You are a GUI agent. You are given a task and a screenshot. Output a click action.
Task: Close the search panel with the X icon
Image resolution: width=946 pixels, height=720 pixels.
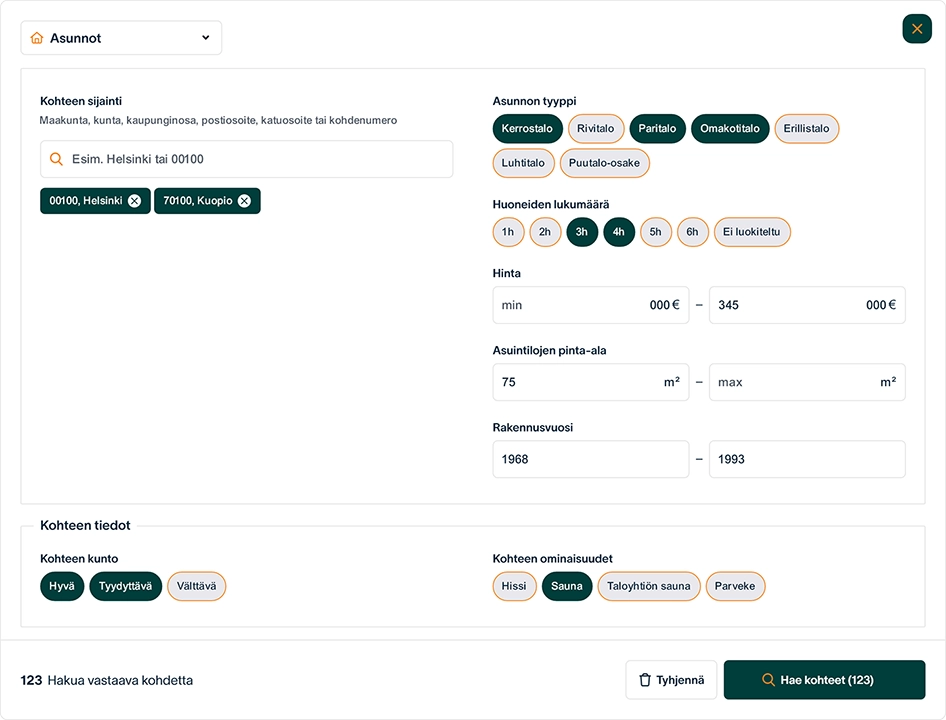(916, 29)
